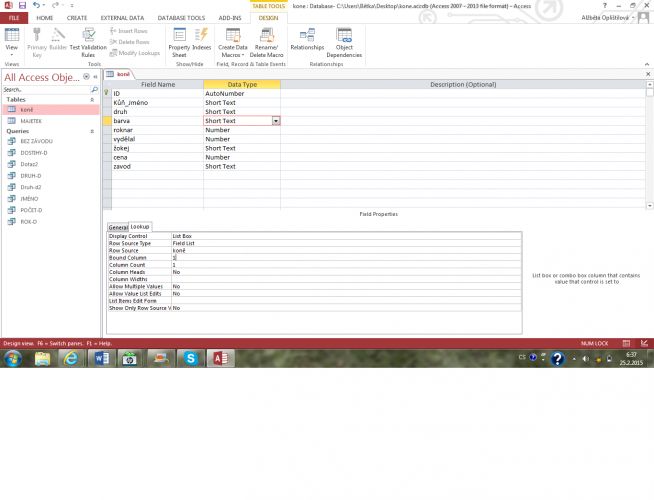
Task: Open the FILE tab
Action: tap(14, 18)
